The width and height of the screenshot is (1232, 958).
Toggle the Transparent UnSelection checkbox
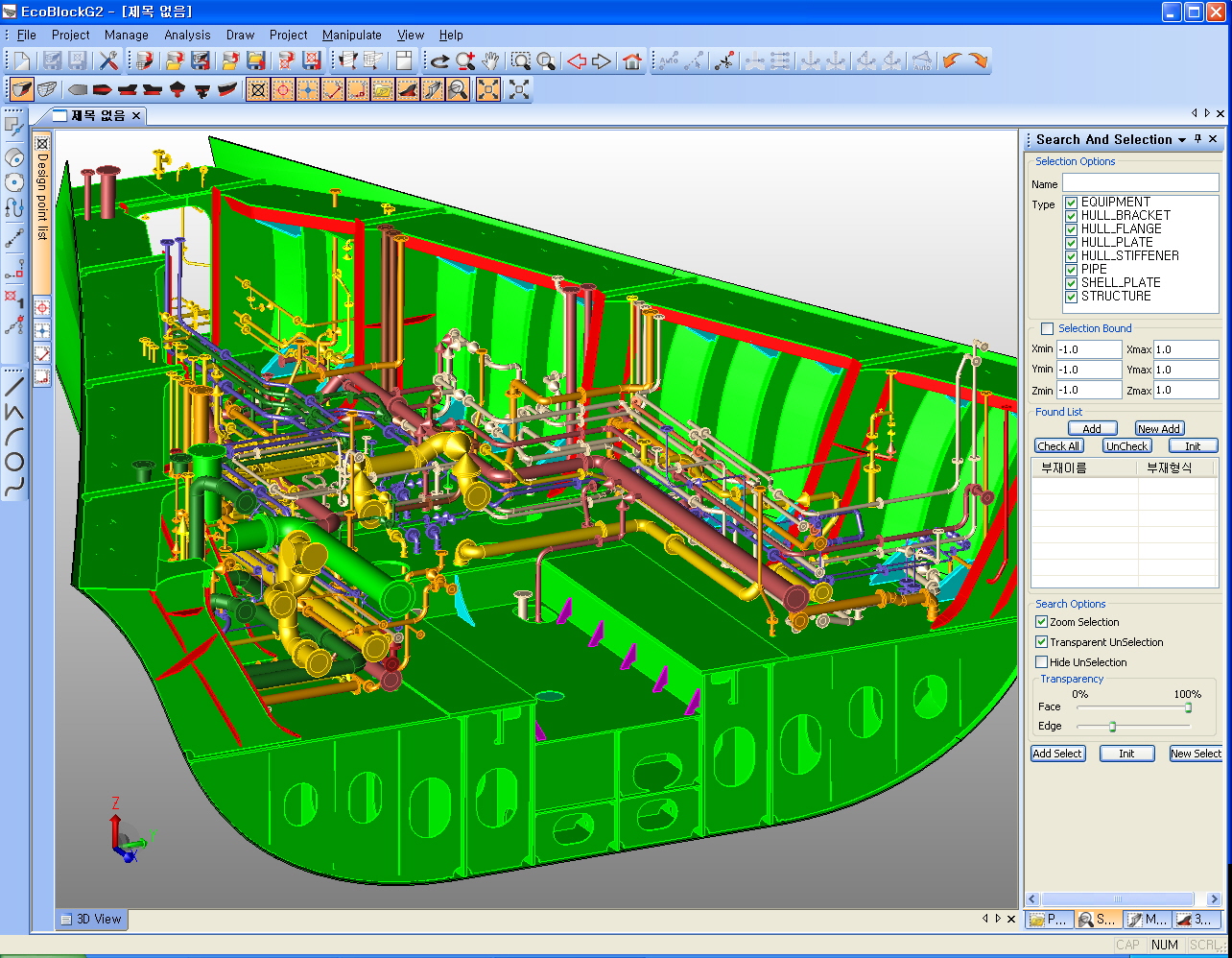[x=1041, y=642]
